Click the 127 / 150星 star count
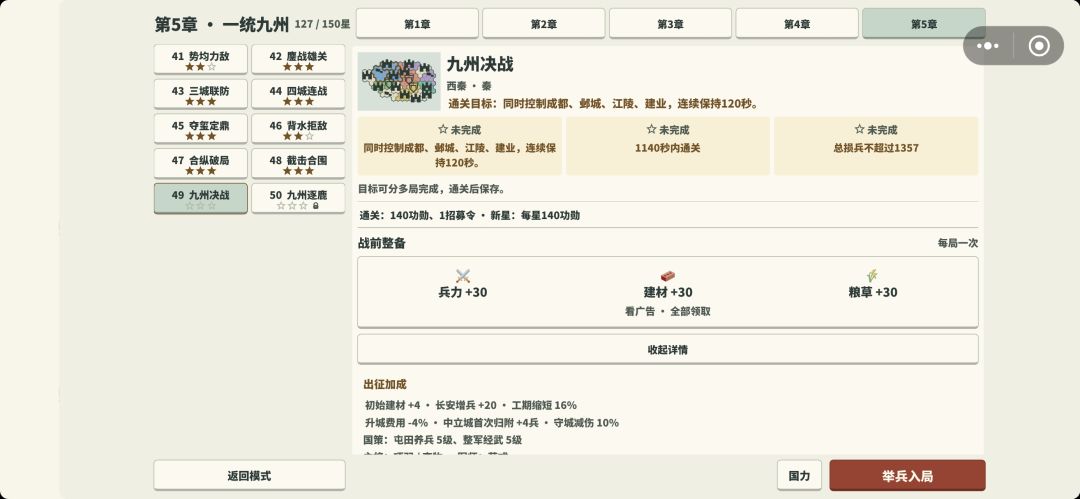This screenshot has width=1080, height=499. (x=322, y=24)
